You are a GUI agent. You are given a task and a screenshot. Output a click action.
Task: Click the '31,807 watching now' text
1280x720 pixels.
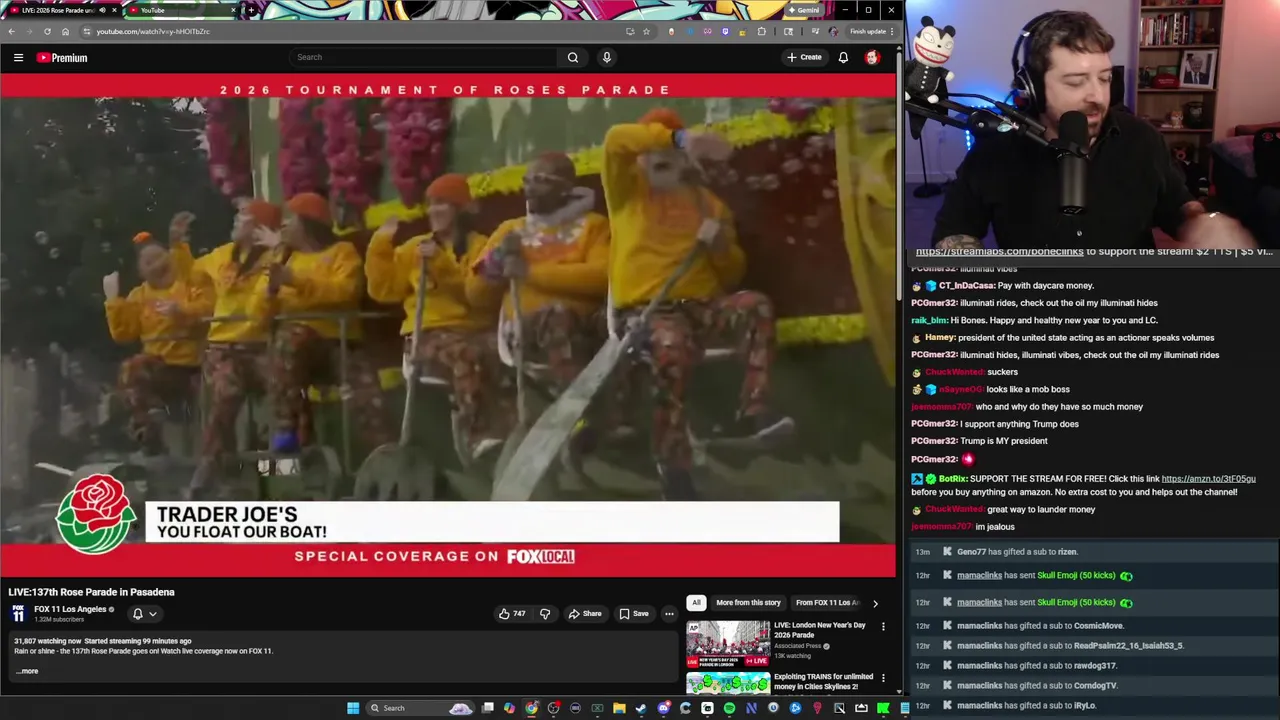click(x=47, y=641)
